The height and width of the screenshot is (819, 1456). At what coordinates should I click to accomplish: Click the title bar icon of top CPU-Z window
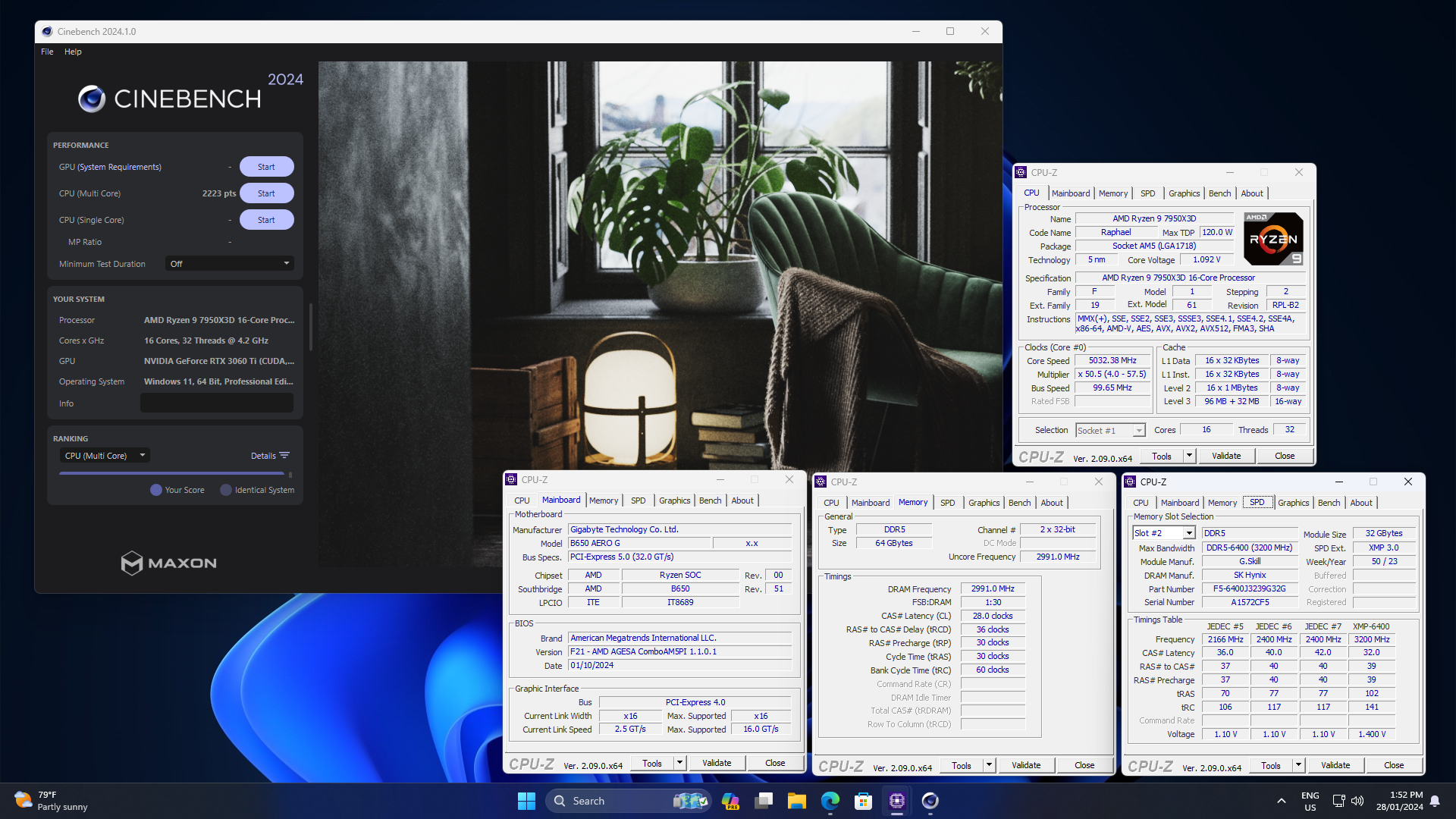(1021, 172)
